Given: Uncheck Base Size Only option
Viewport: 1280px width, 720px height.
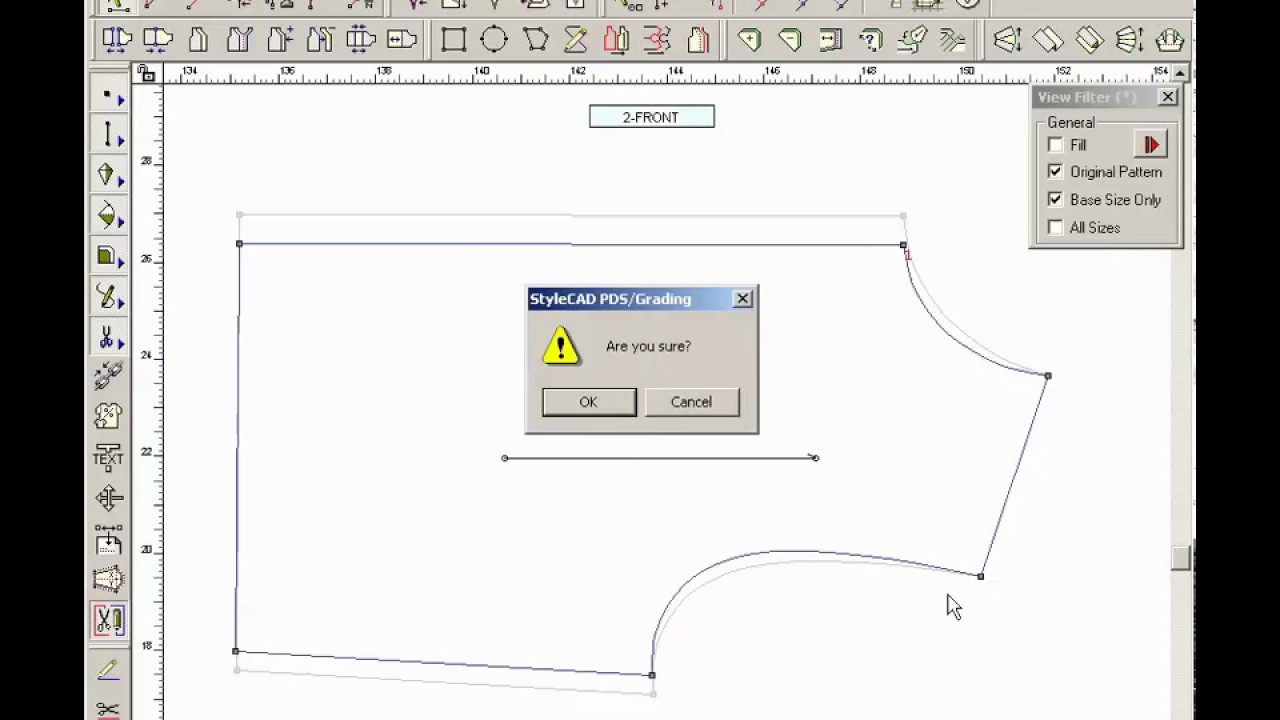Looking at the screenshot, I should (1055, 200).
